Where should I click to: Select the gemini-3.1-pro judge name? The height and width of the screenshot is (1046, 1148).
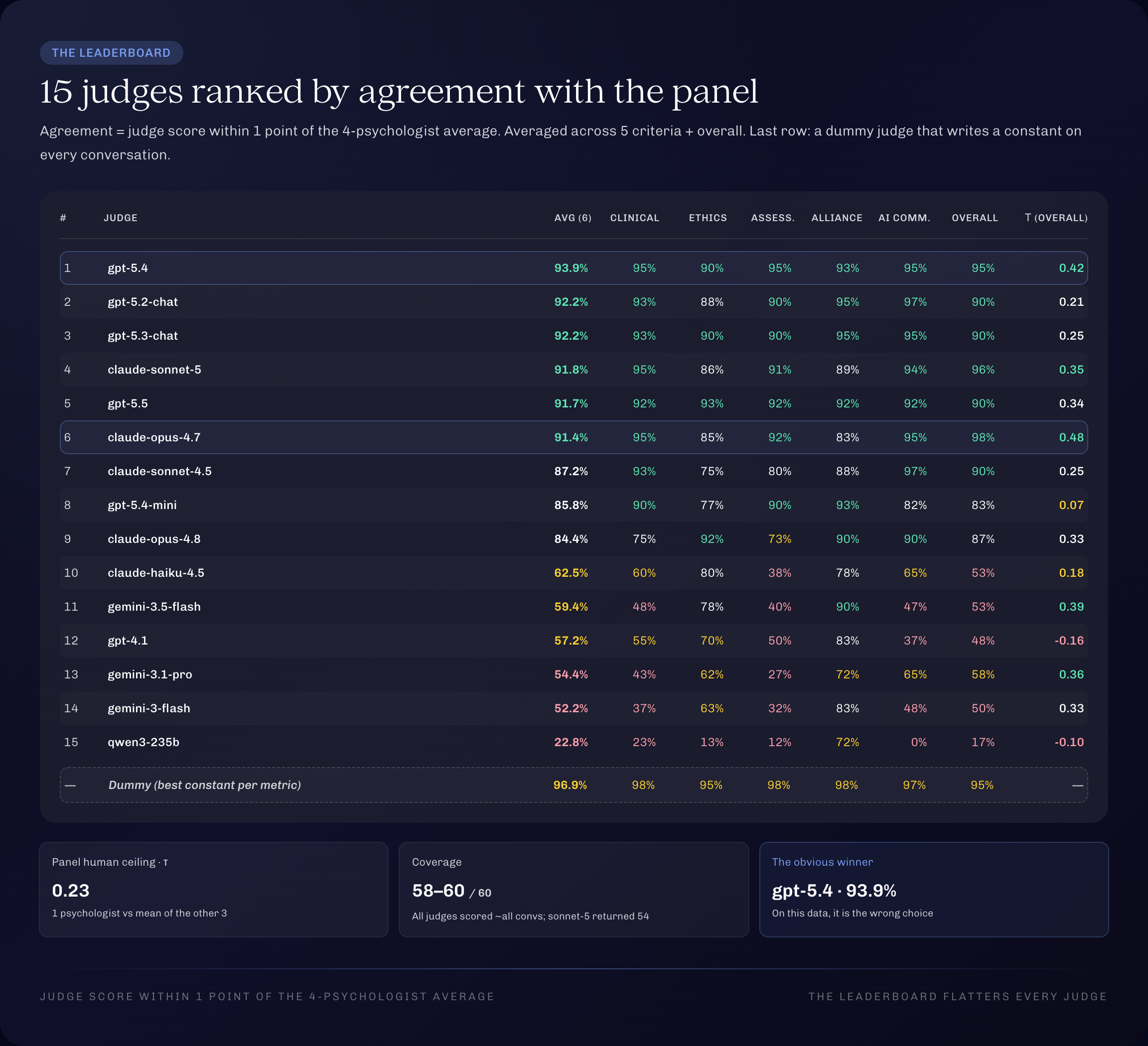point(150,674)
